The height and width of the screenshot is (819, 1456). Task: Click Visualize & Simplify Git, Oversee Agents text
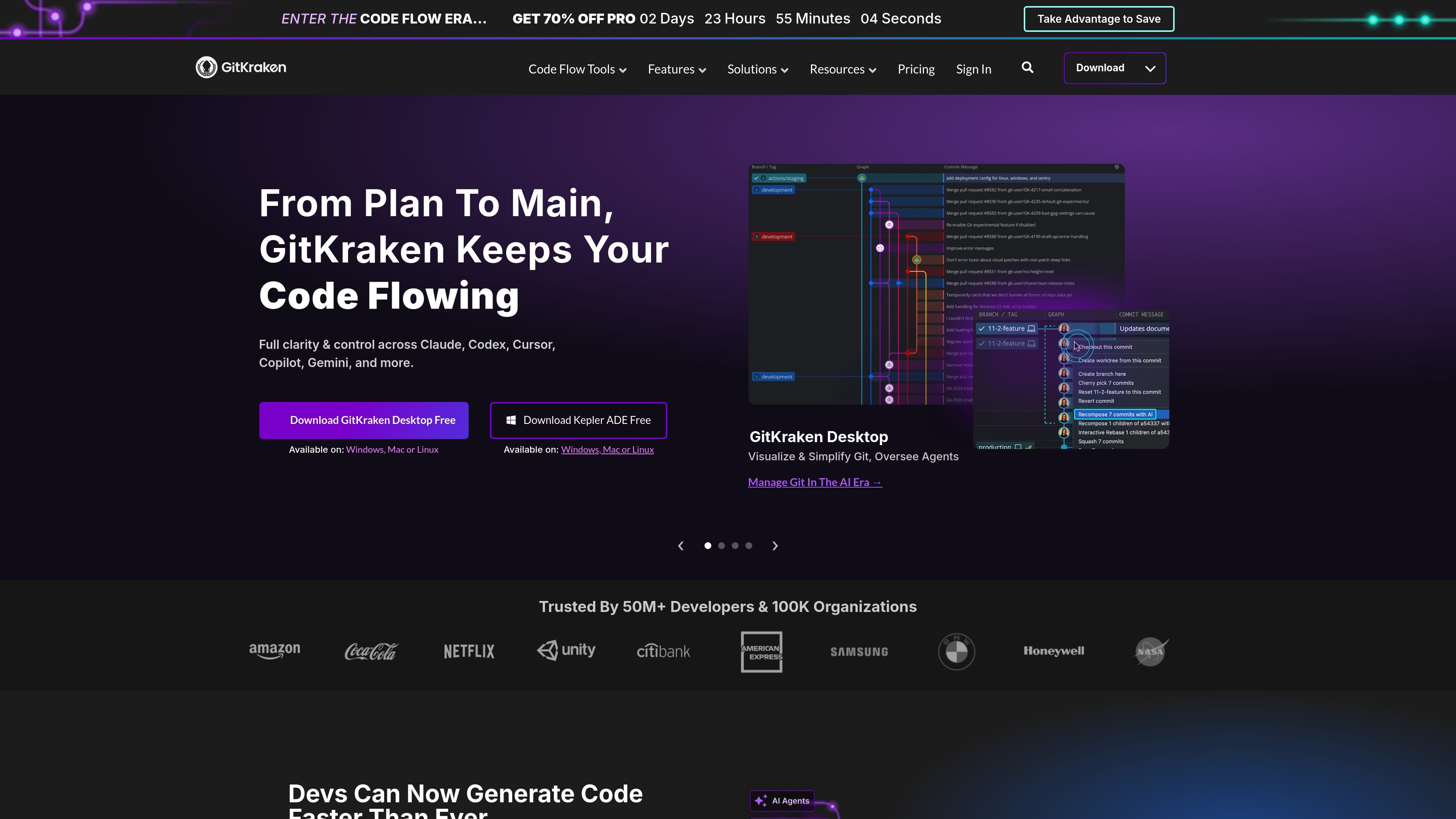tap(853, 457)
